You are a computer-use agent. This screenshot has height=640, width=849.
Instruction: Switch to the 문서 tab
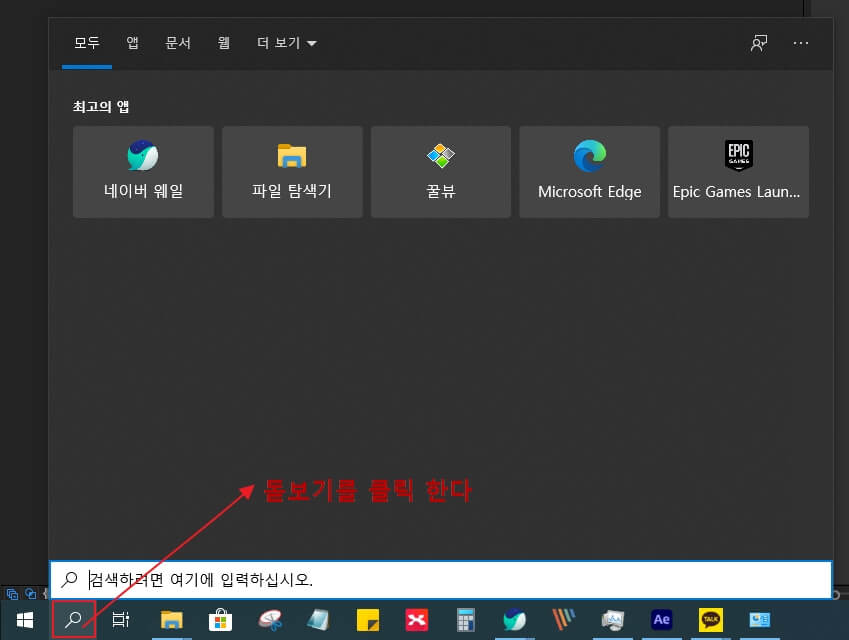(178, 43)
